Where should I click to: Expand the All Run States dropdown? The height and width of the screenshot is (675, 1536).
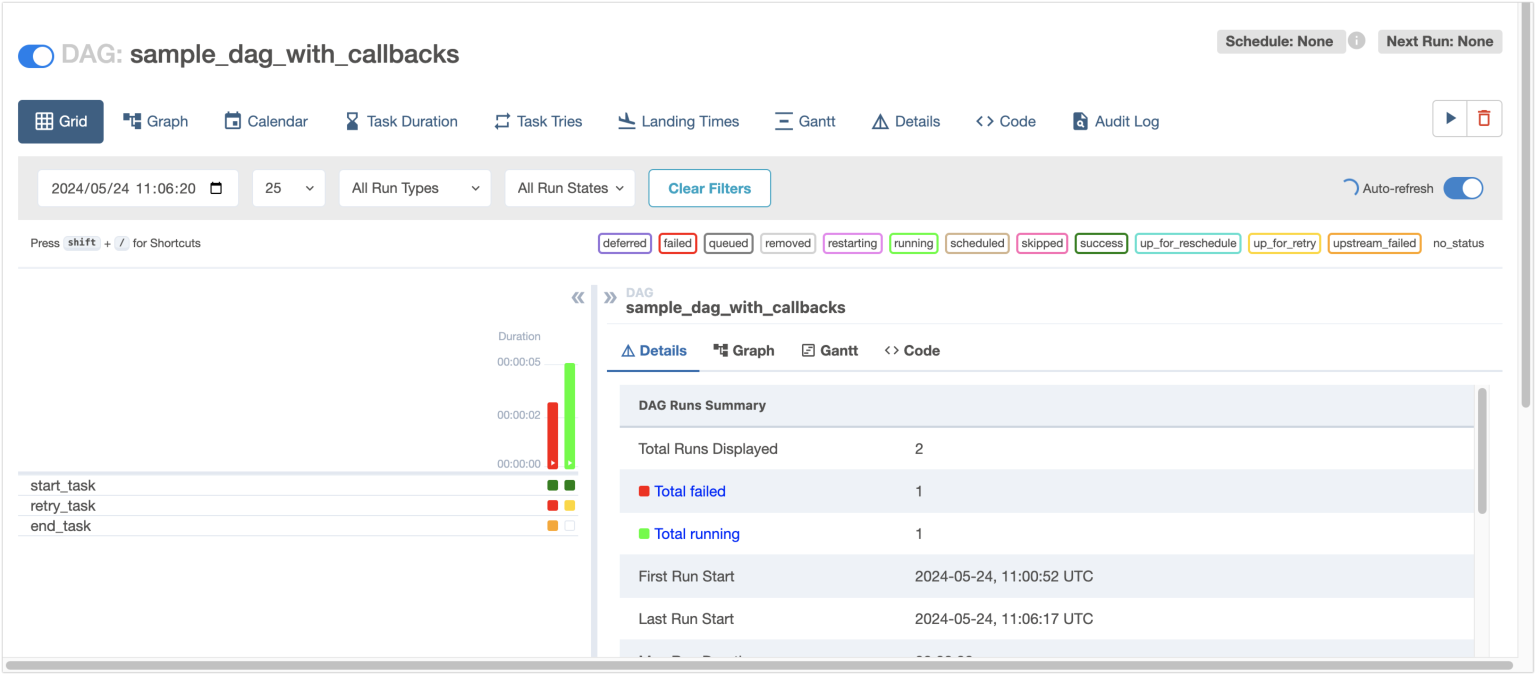tap(569, 188)
